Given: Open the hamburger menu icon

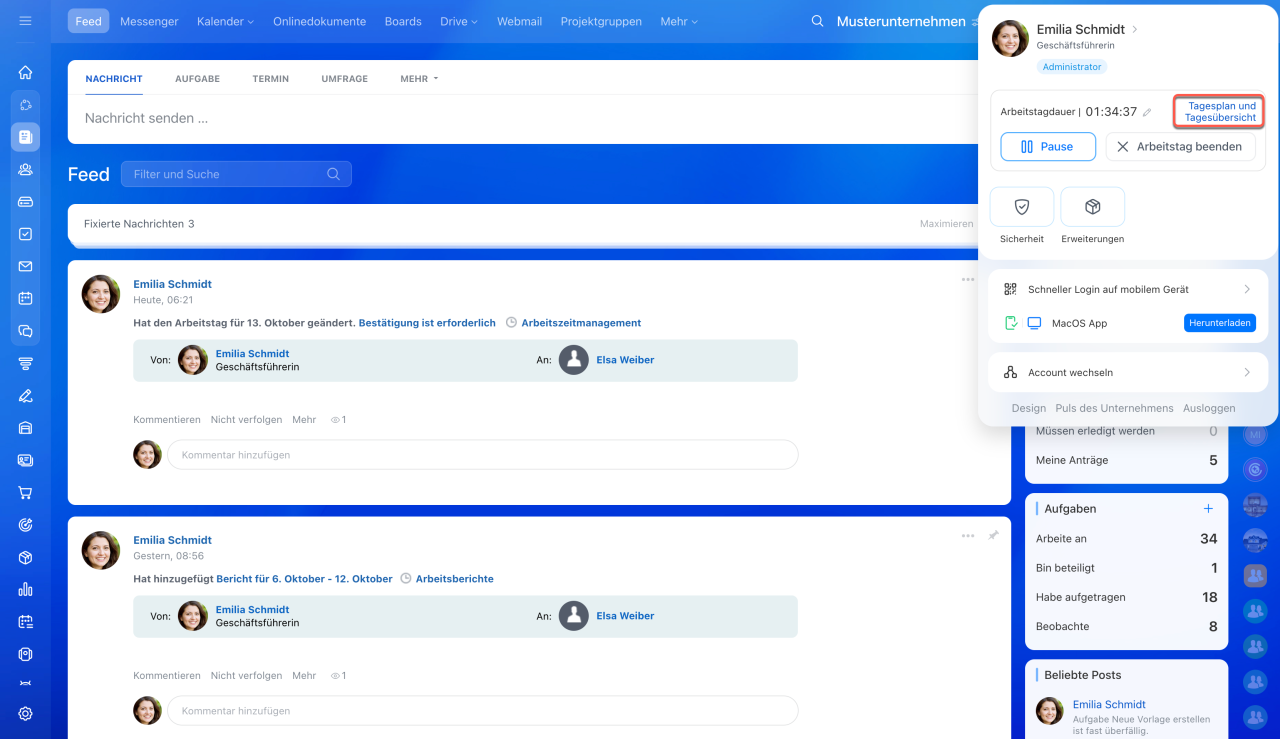Looking at the screenshot, I should [x=25, y=21].
